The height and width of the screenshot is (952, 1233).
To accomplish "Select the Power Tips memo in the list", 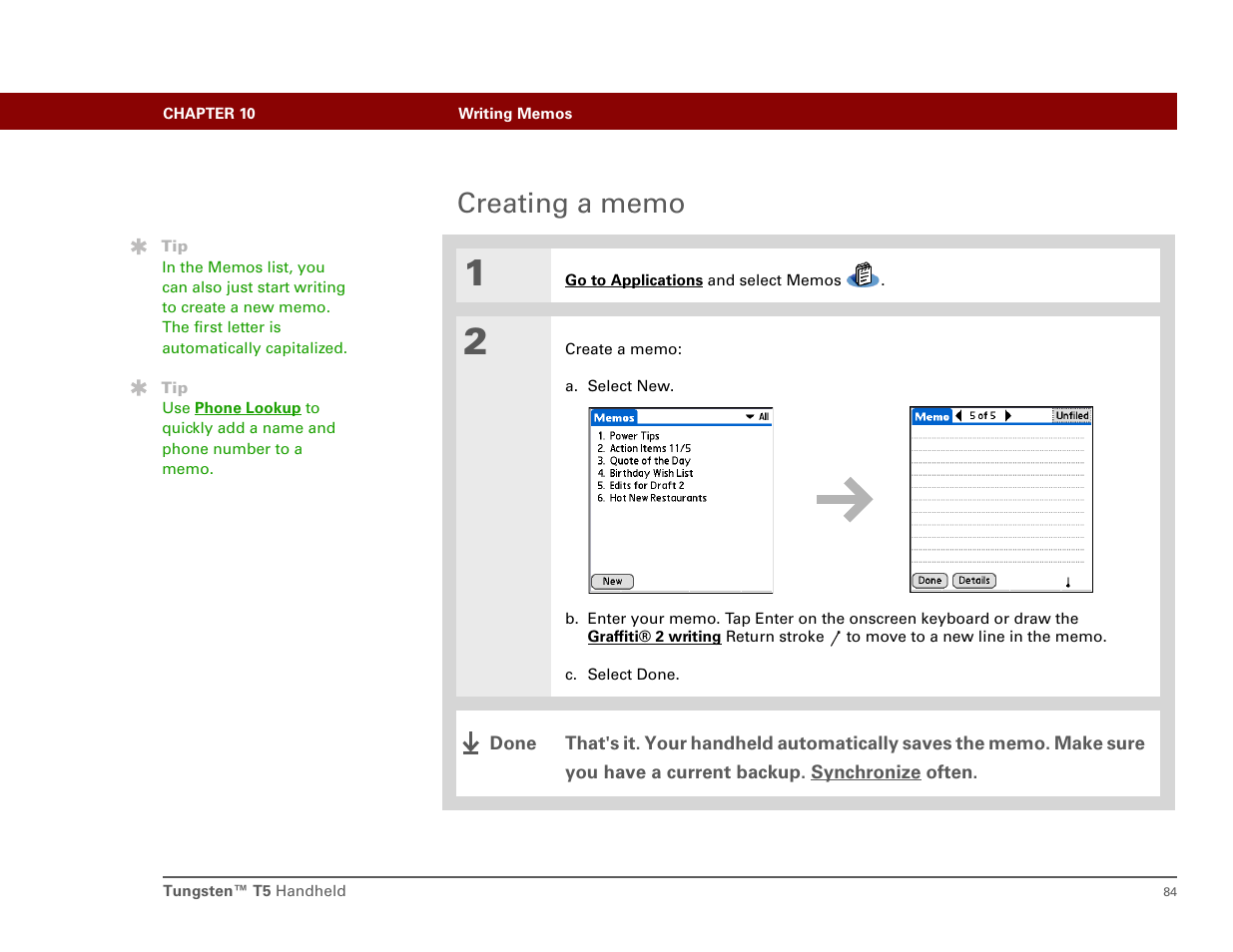I will 634,436.
